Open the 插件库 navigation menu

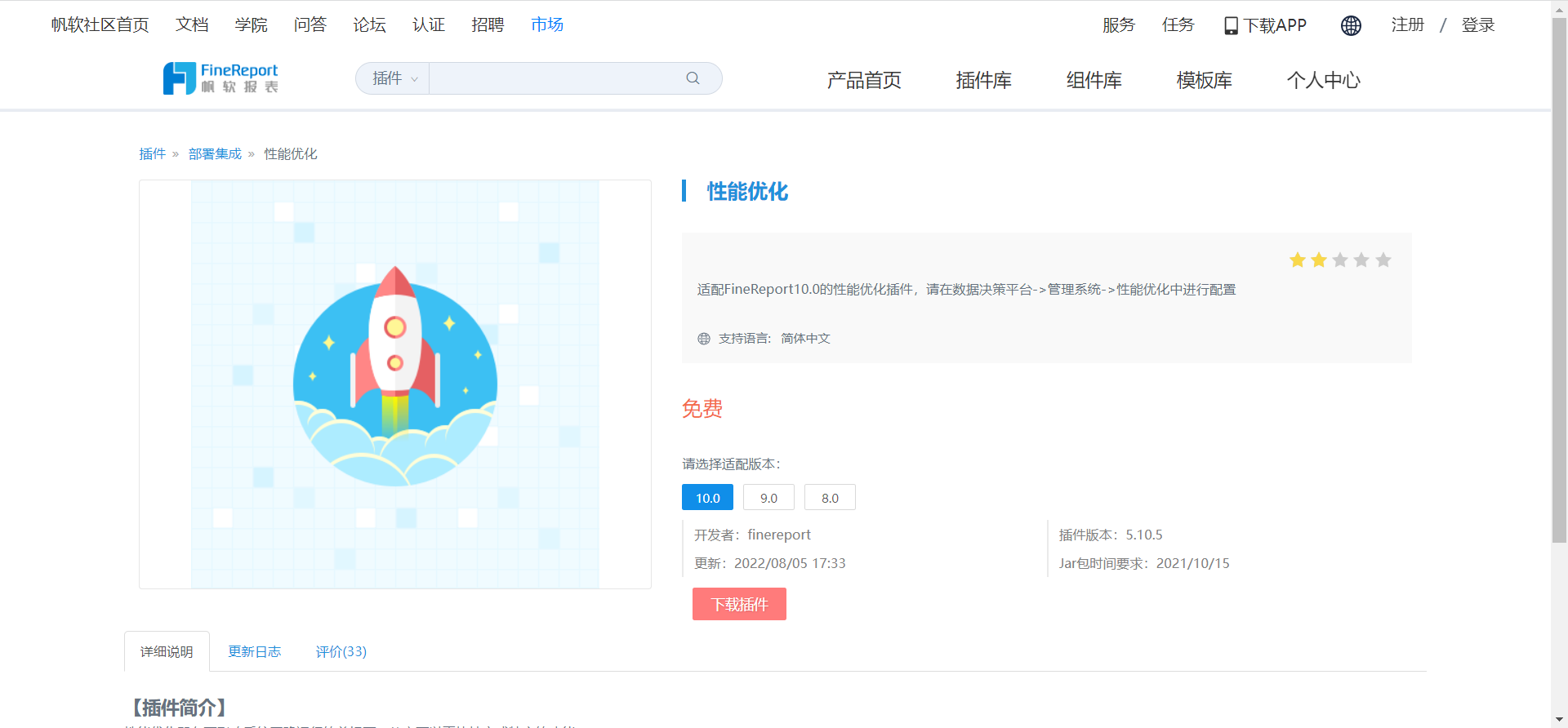coord(983,80)
